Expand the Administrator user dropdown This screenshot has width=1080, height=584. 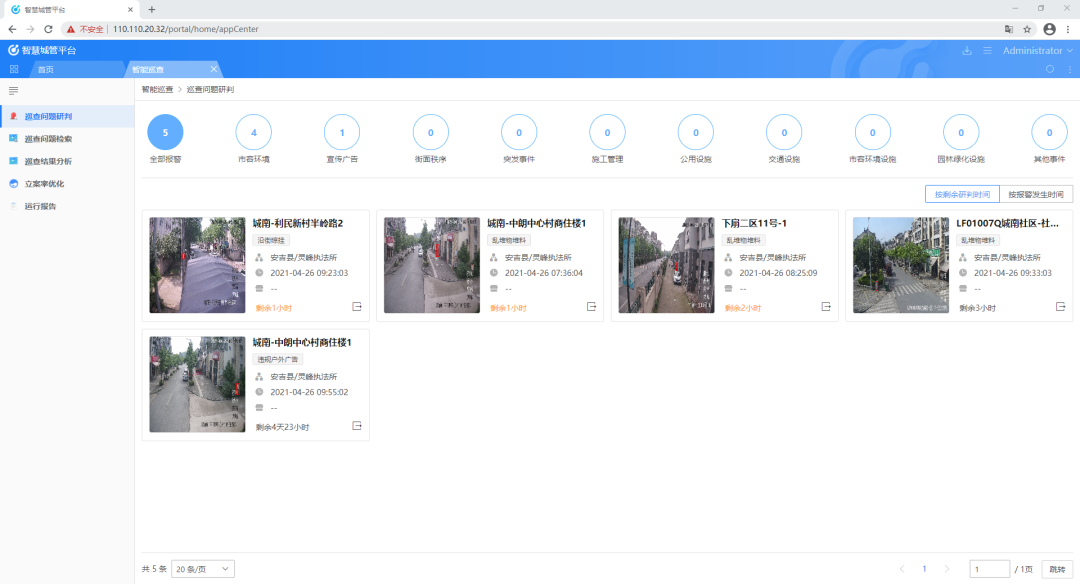click(1037, 51)
